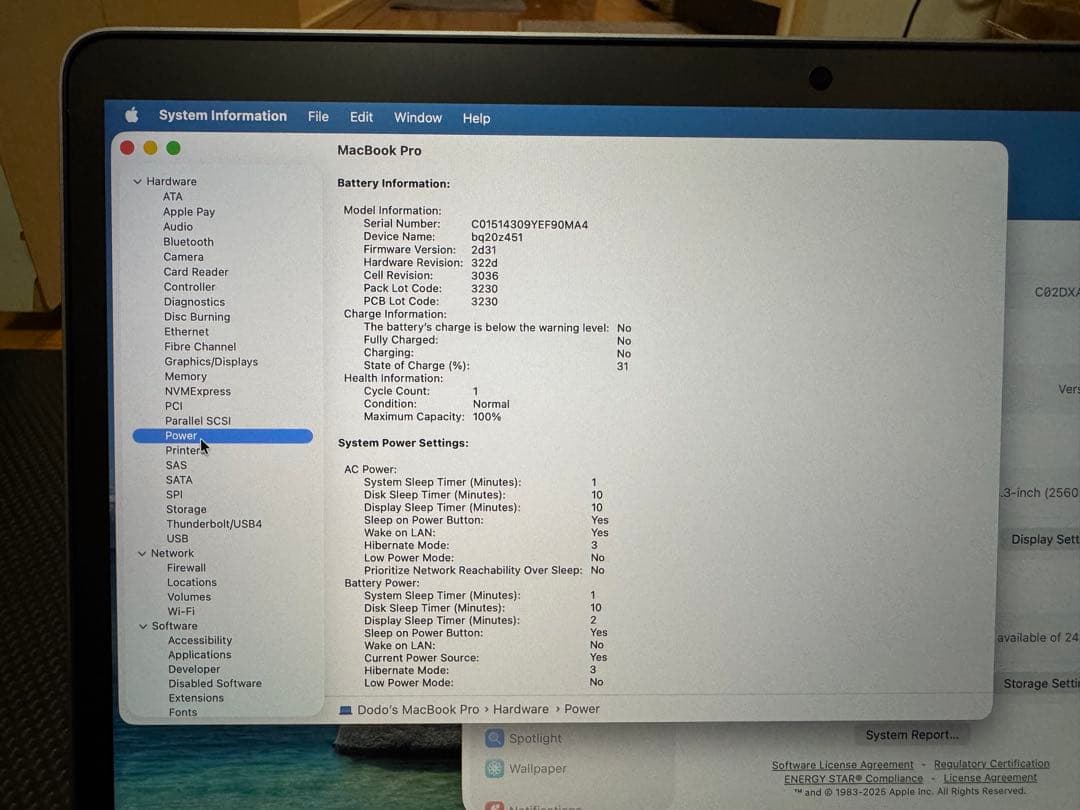Select Wi-Fi under Network

pyautogui.click(x=181, y=611)
